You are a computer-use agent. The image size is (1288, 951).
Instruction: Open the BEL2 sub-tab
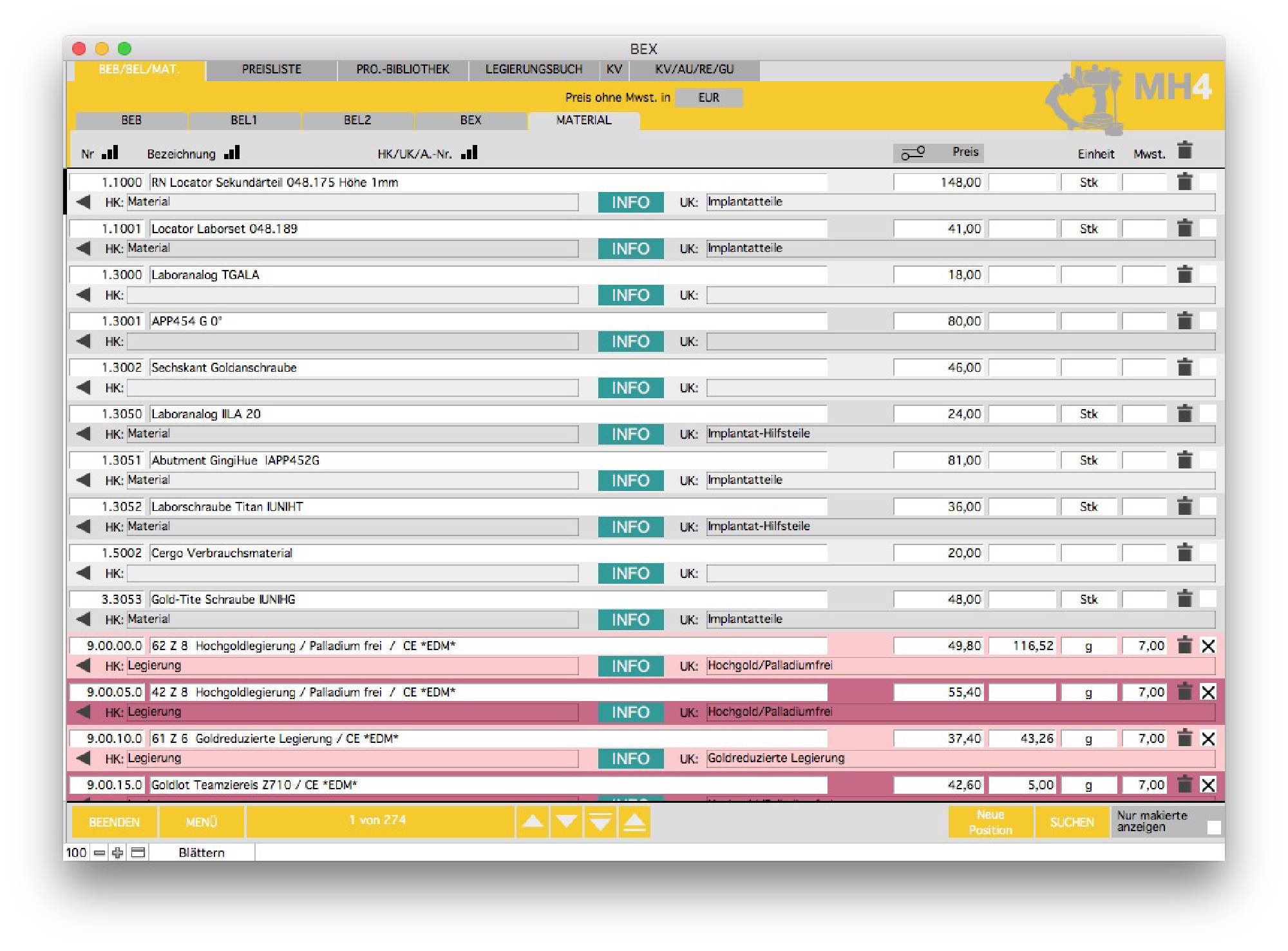pos(357,120)
